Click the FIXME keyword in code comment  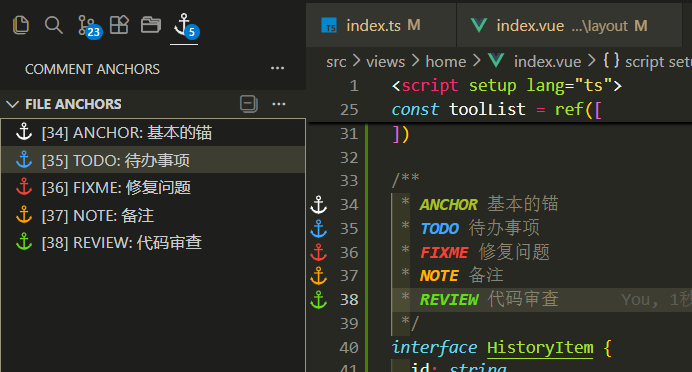click(444, 252)
